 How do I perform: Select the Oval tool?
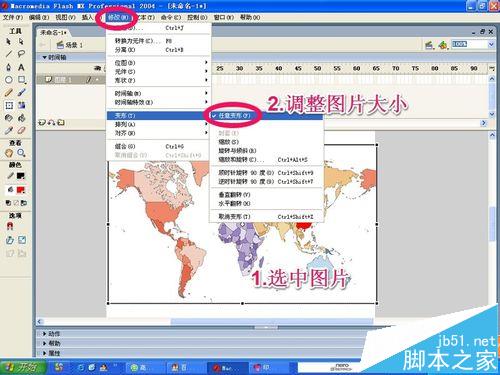coord(9,80)
